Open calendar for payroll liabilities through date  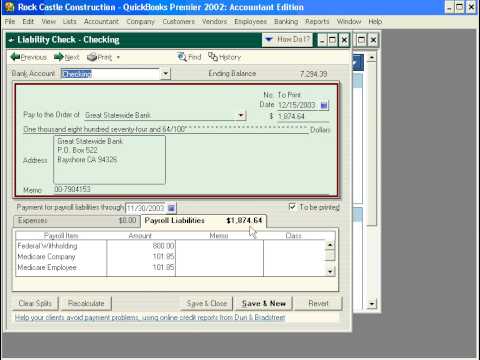[x=171, y=208]
